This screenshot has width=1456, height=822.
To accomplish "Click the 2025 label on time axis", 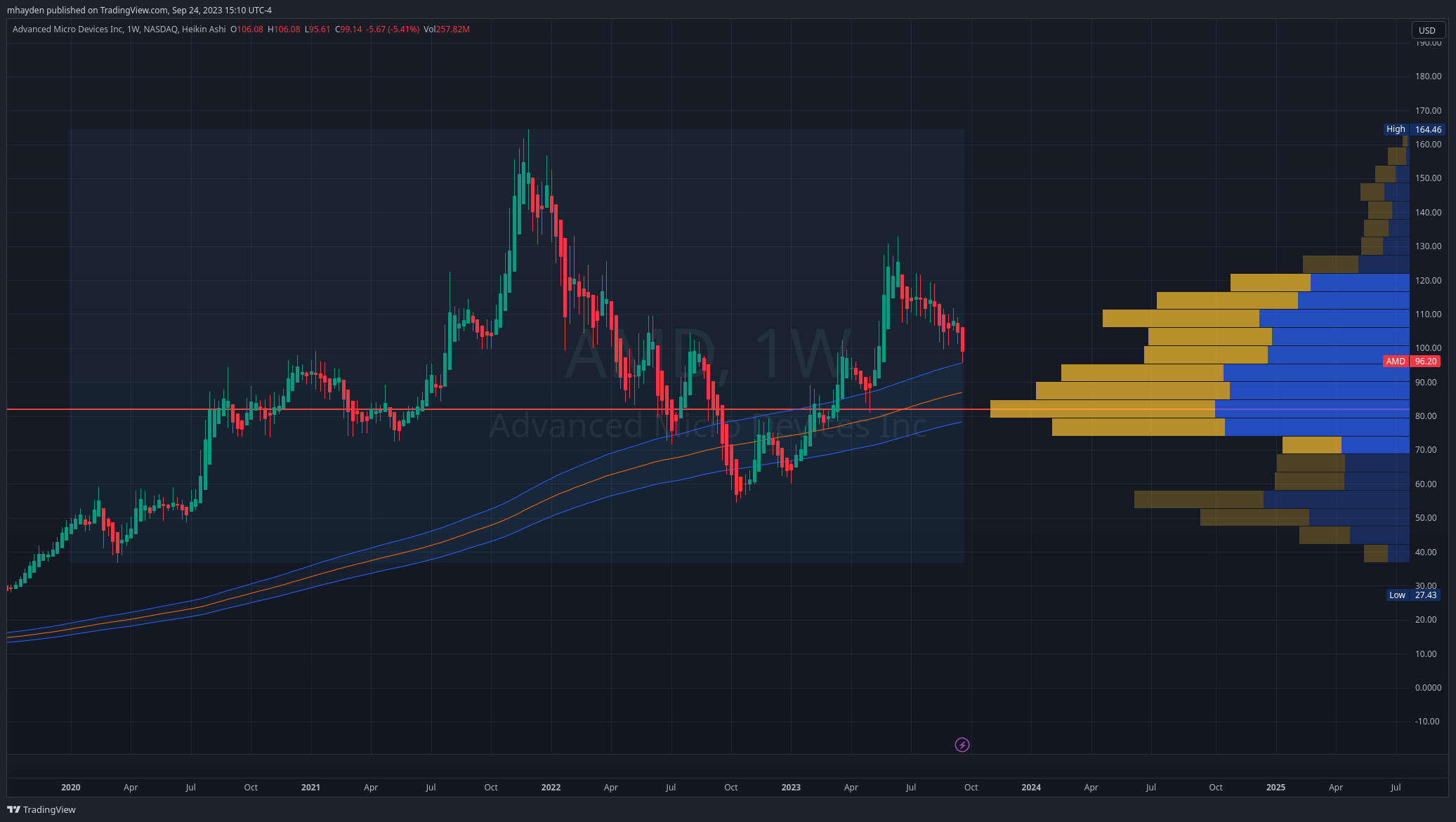I will click(1275, 788).
